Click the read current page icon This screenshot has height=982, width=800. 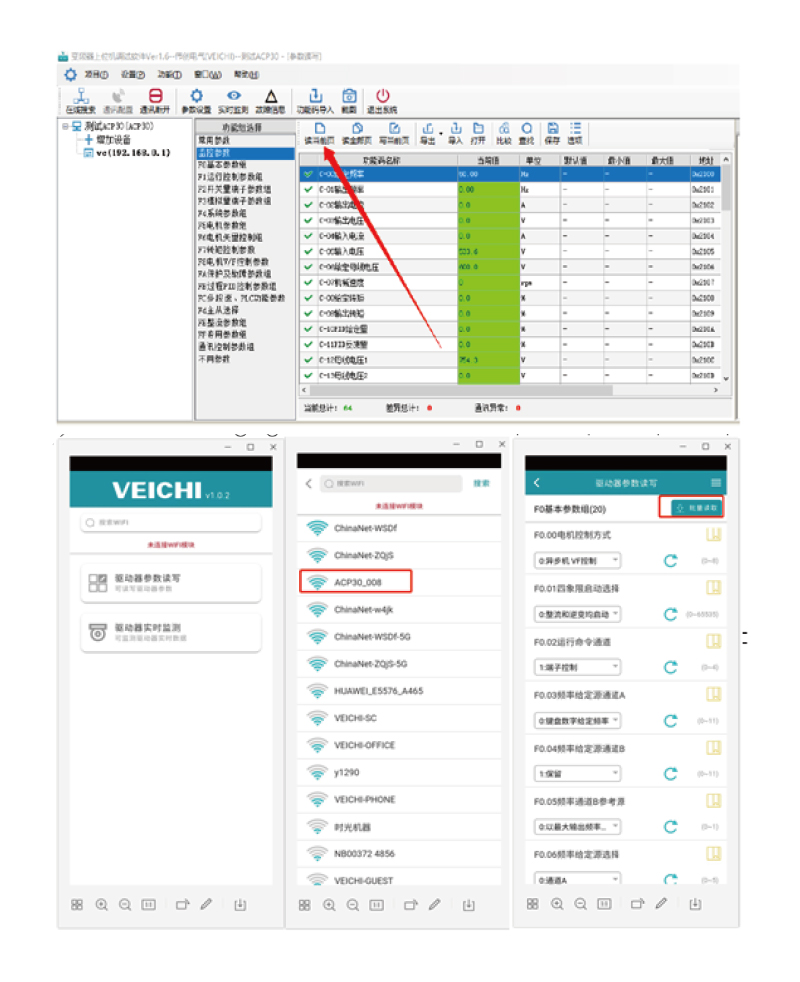click(x=319, y=128)
